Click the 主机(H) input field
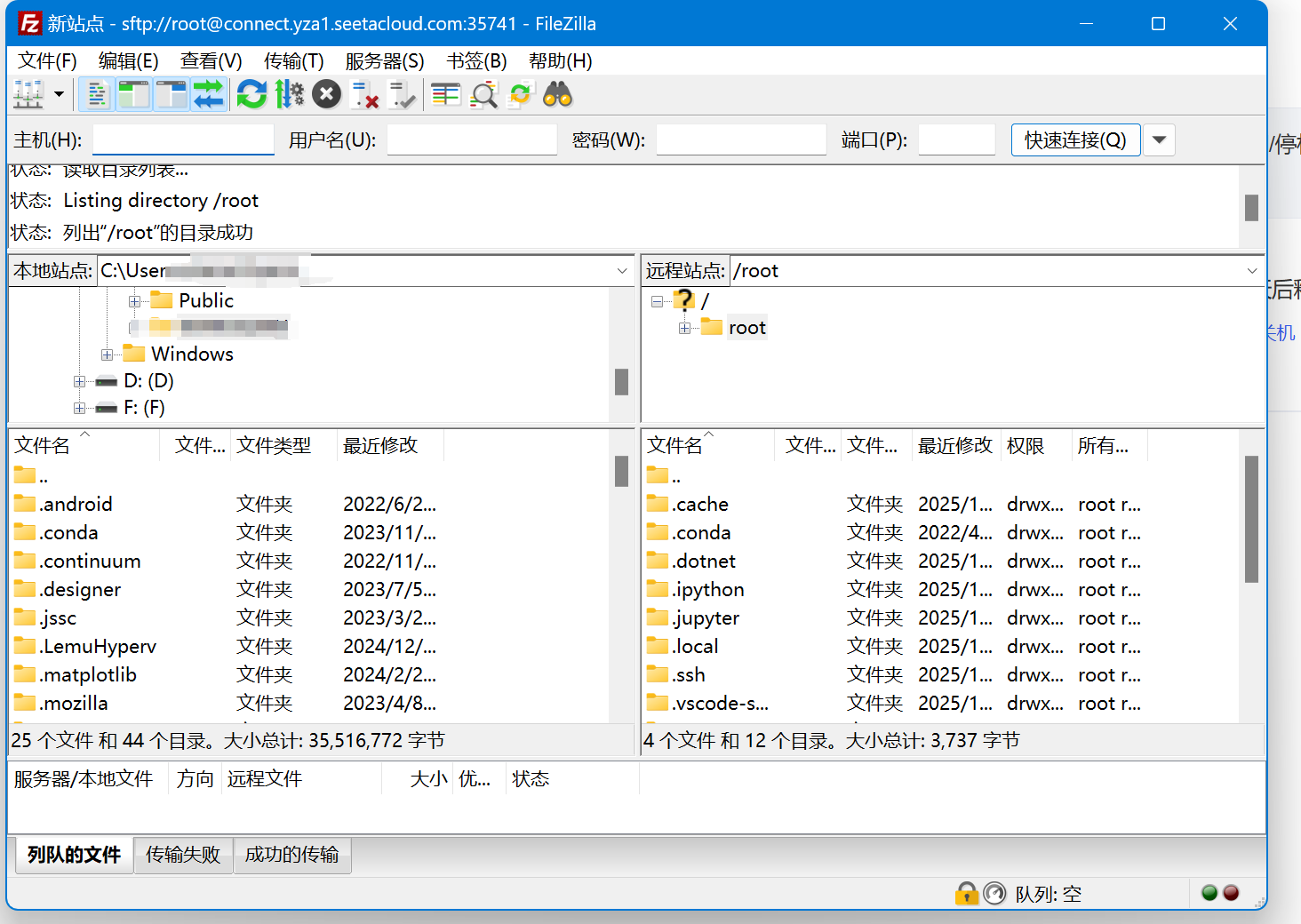1301x924 pixels. pos(183,139)
